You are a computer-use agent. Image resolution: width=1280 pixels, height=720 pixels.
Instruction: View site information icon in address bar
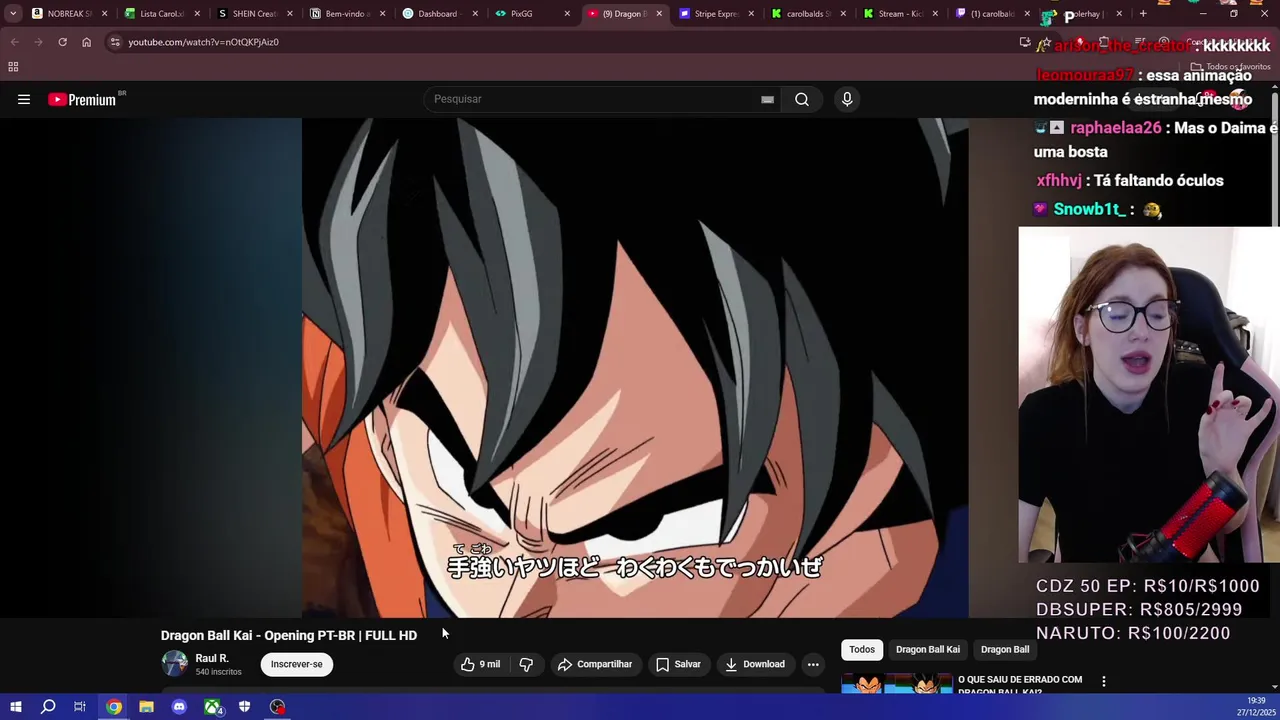tap(115, 42)
